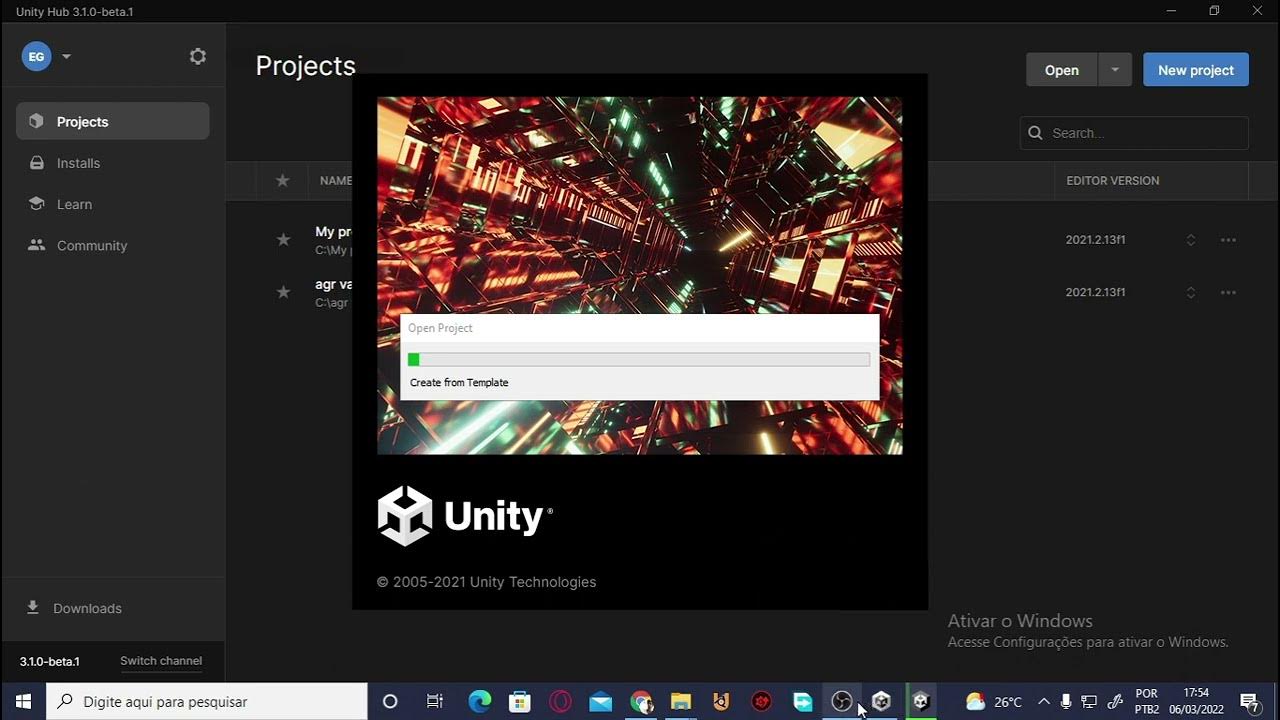The image size is (1280, 720).
Task: Expand the Open button dropdown arrow
Action: coord(1115,70)
